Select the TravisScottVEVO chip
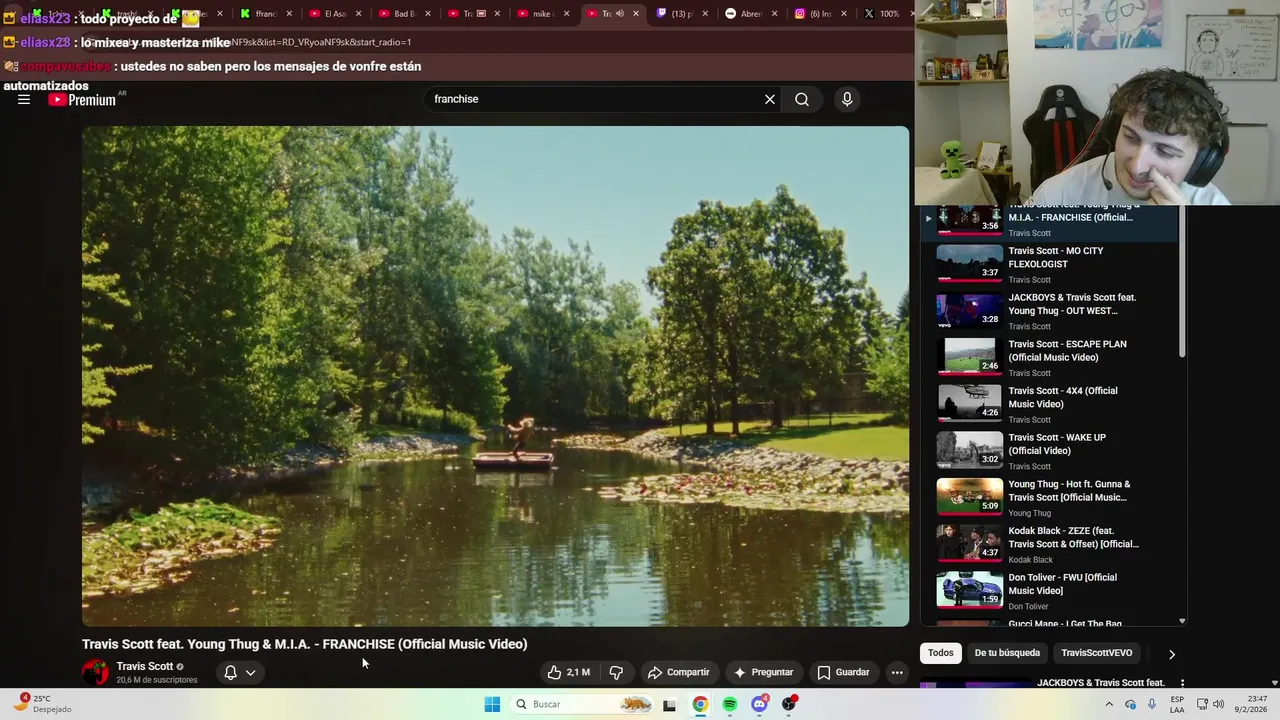 pos(1097,653)
